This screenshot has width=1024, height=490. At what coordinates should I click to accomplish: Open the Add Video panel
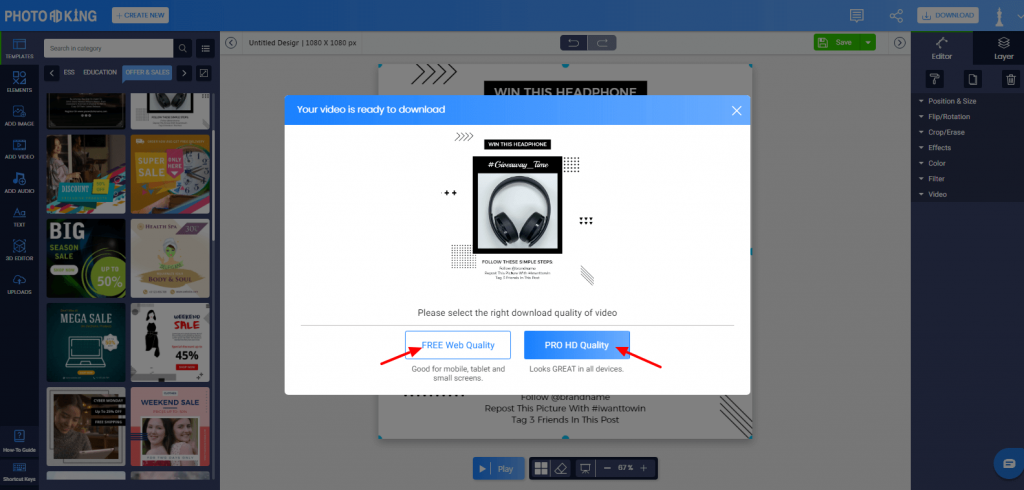(x=19, y=150)
